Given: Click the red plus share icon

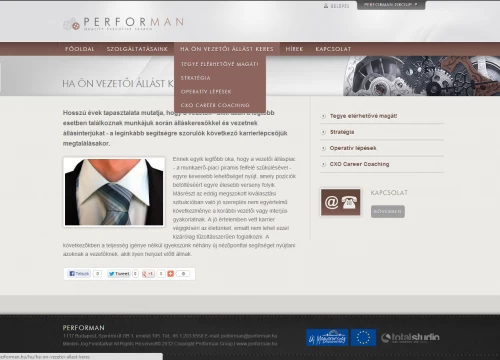Looking at the screenshot, I should tap(171, 274).
